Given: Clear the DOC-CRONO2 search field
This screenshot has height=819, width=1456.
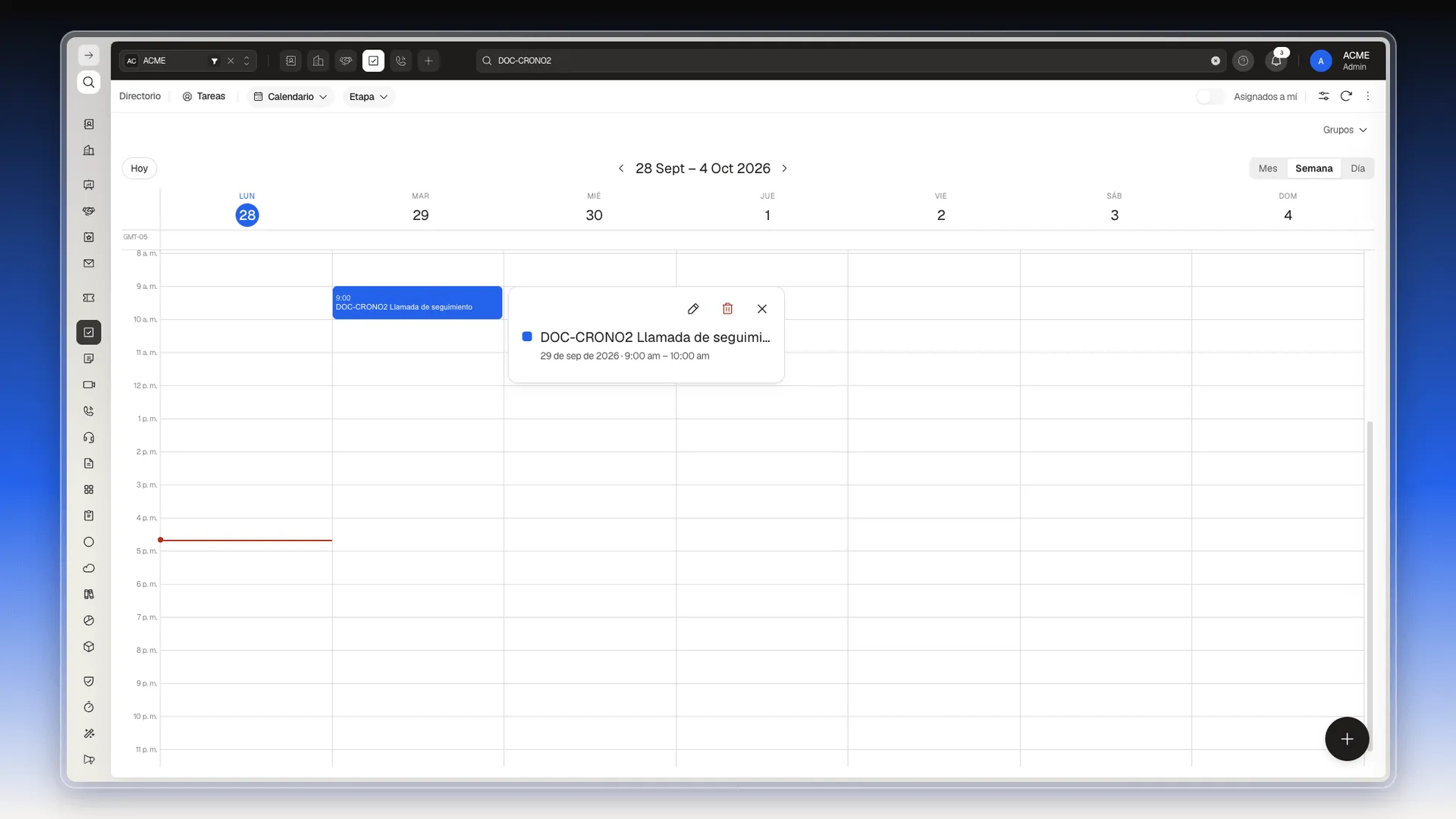Looking at the screenshot, I should 1216,61.
